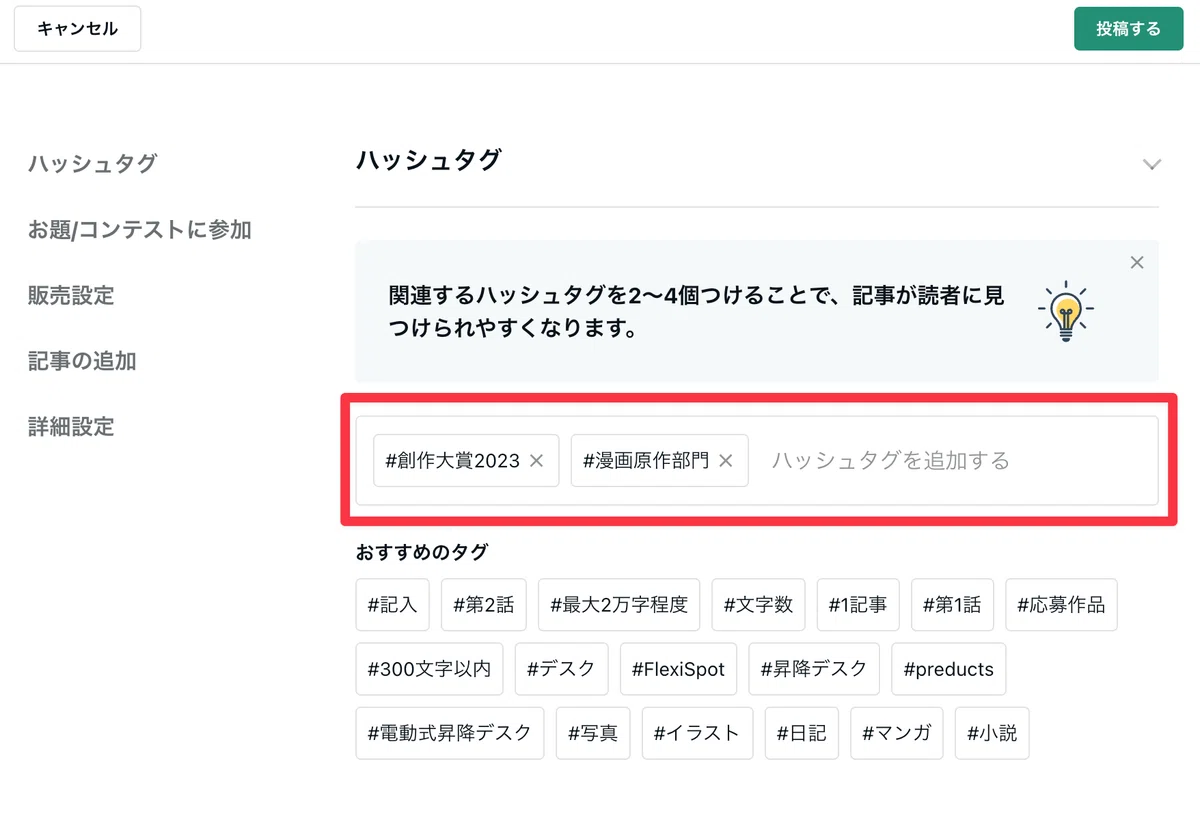Remove the #漫画原作部門 tag
This screenshot has height=835, width=1200.
(x=726, y=461)
